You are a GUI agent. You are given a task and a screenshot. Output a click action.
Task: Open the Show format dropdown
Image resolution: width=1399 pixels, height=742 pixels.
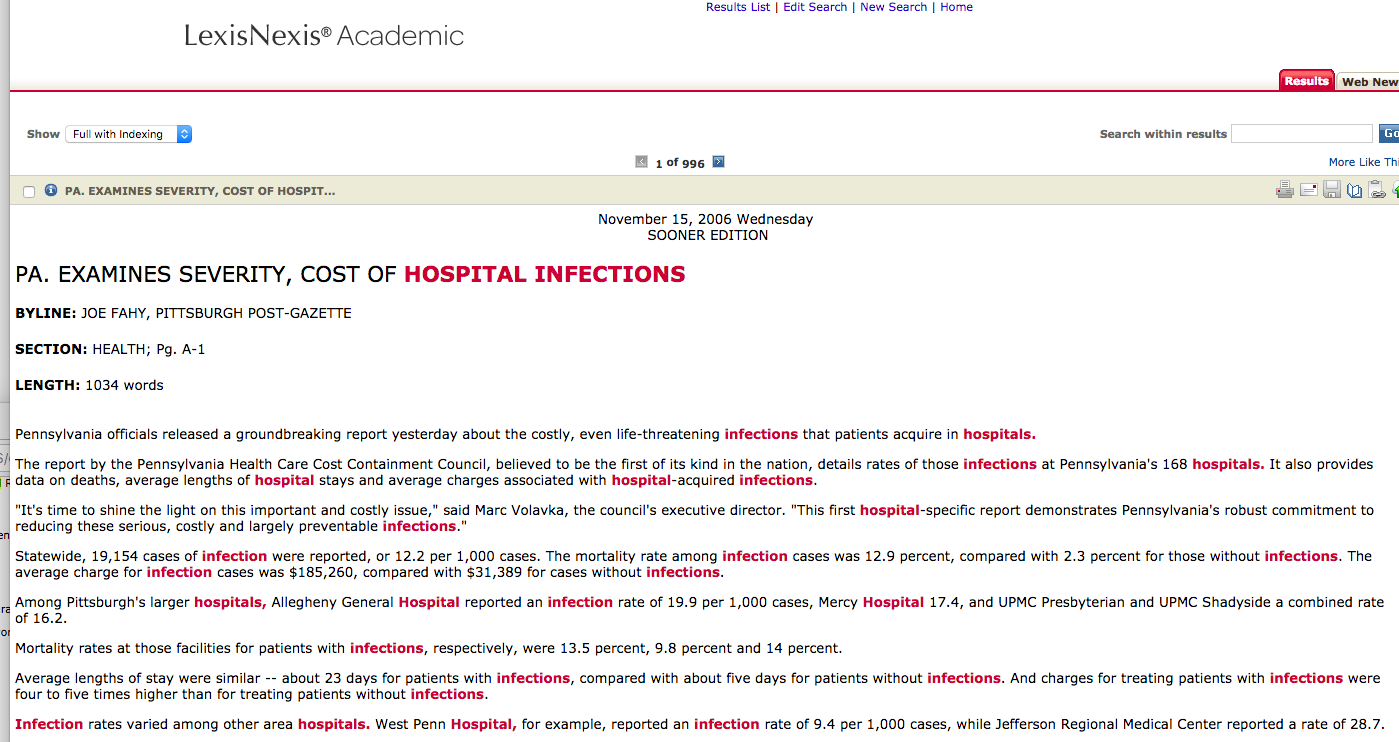pyautogui.click(x=129, y=134)
